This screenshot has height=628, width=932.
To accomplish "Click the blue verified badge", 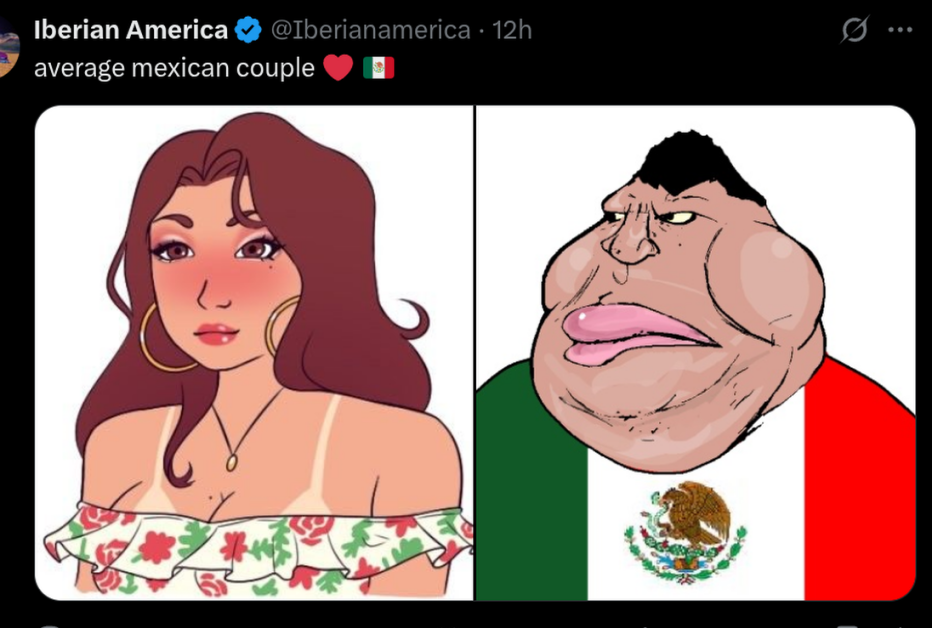I will tap(248, 30).
